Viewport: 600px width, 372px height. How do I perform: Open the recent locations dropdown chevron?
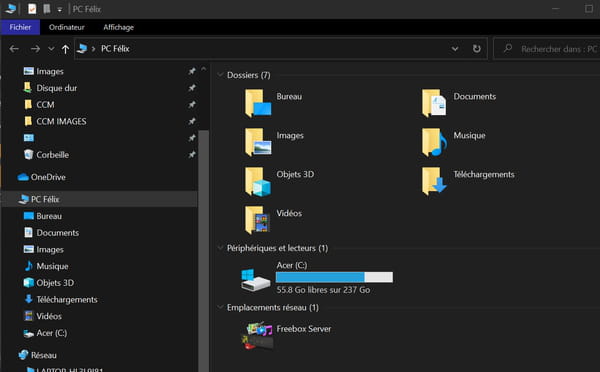(x=51, y=49)
